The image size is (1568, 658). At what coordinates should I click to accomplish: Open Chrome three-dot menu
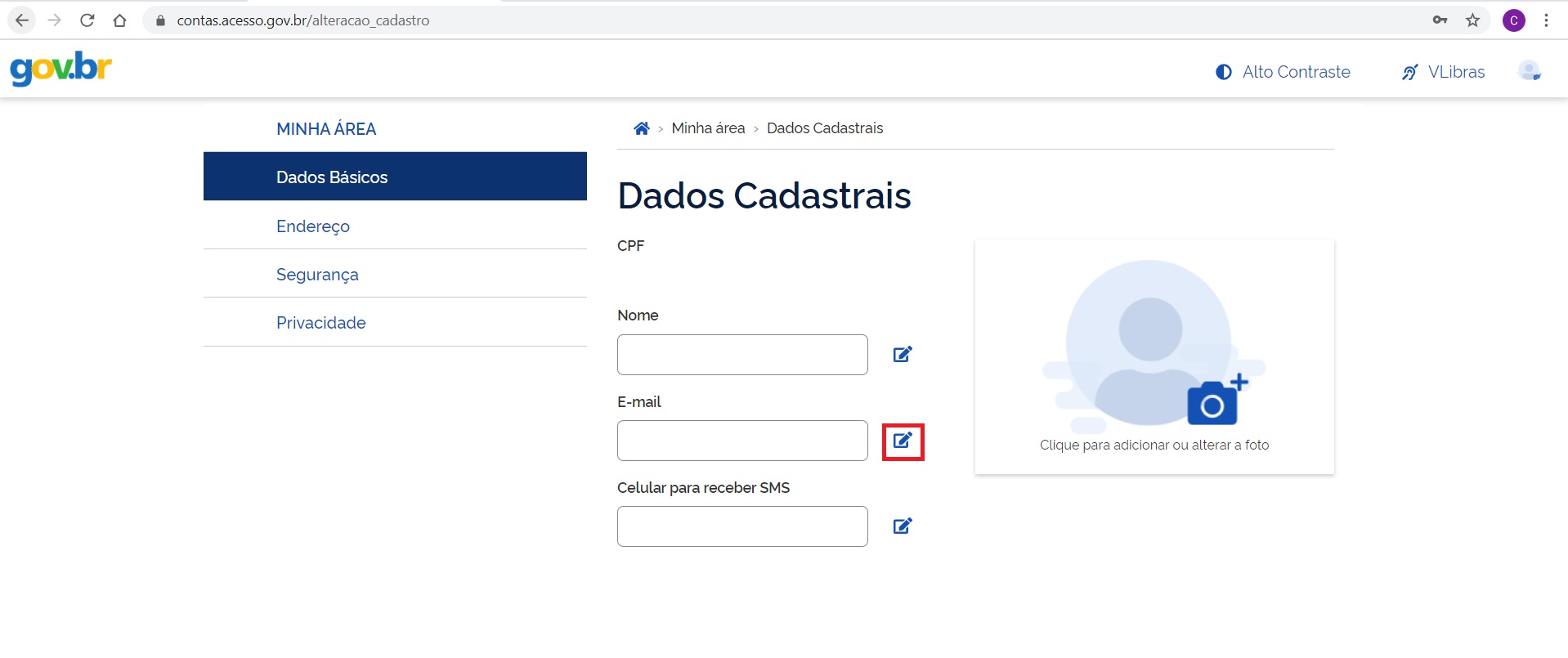pos(1546,20)
